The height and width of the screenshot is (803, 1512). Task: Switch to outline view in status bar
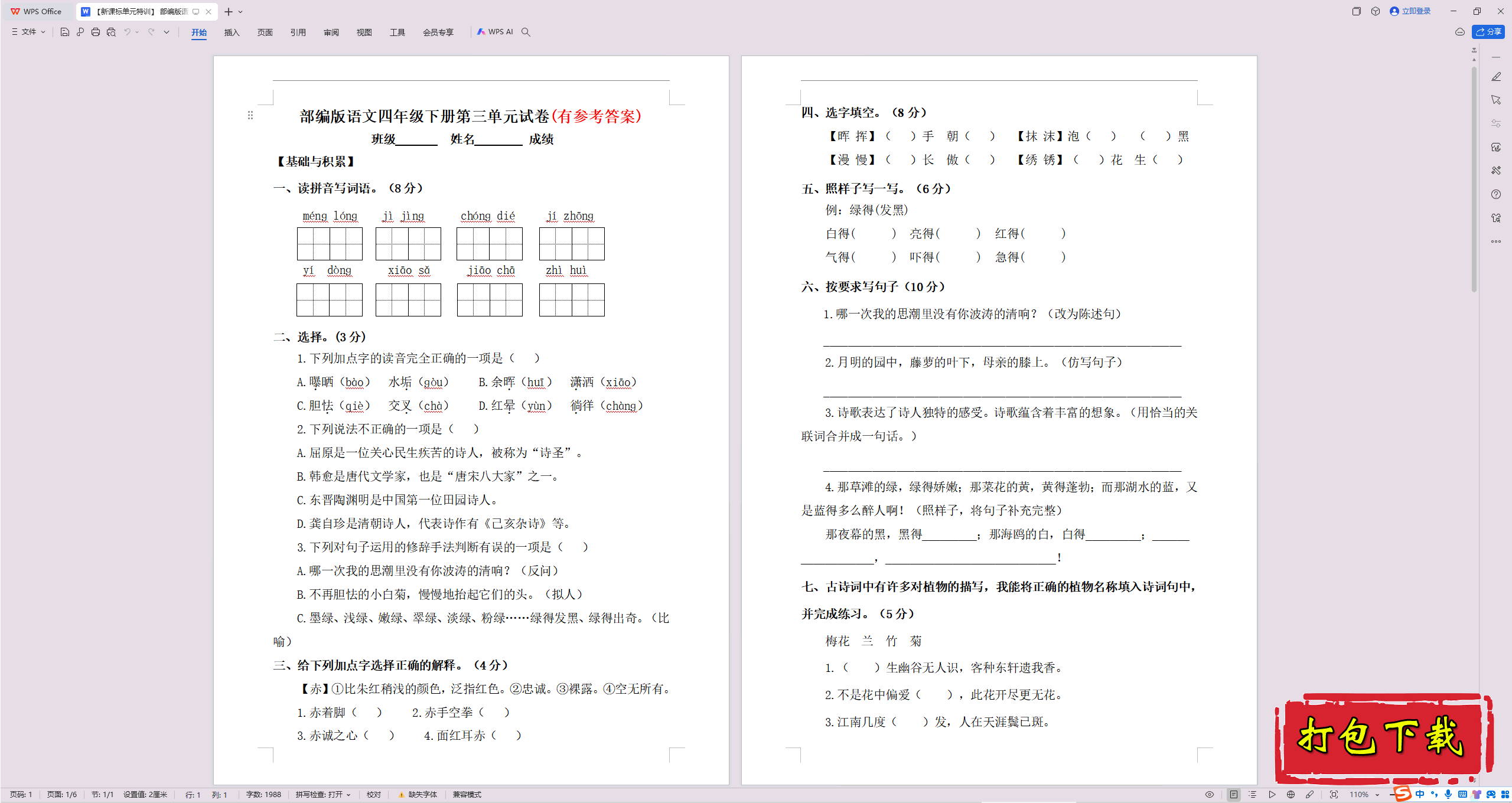[1252, 795]
